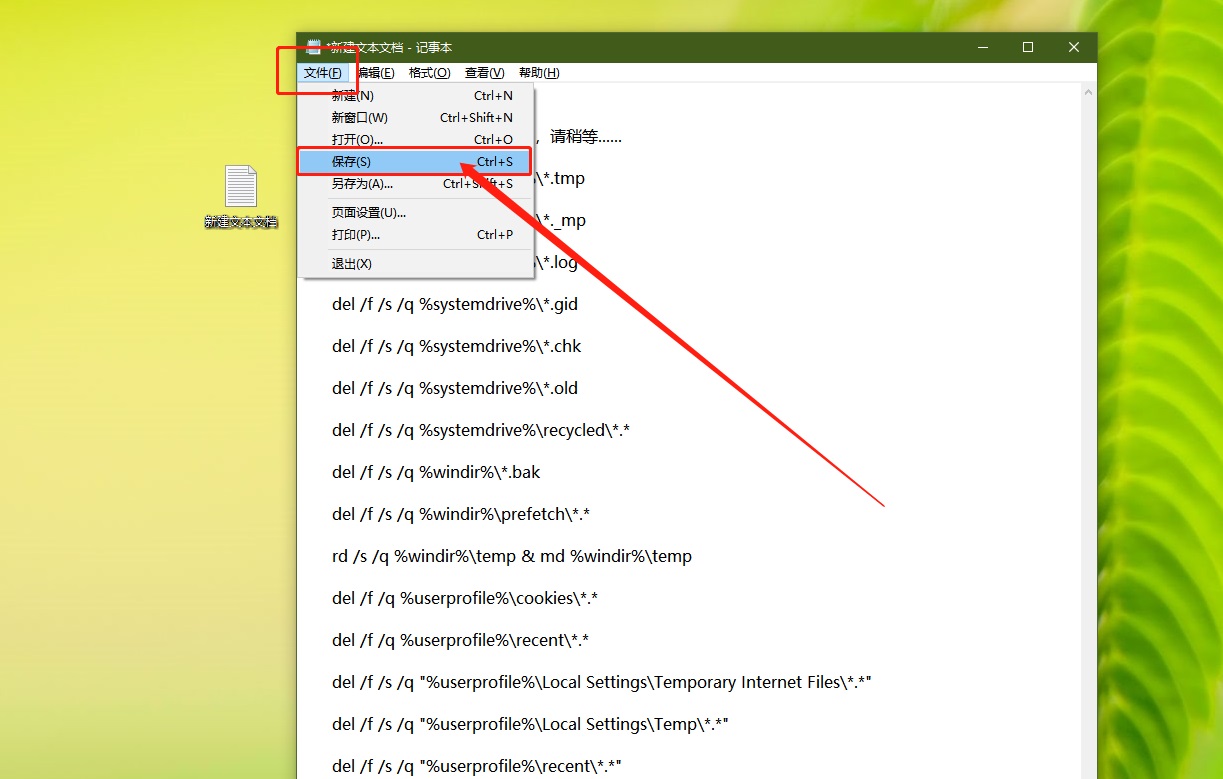
Task: Click the line ending with *.gid
Action: click(455, 304)
